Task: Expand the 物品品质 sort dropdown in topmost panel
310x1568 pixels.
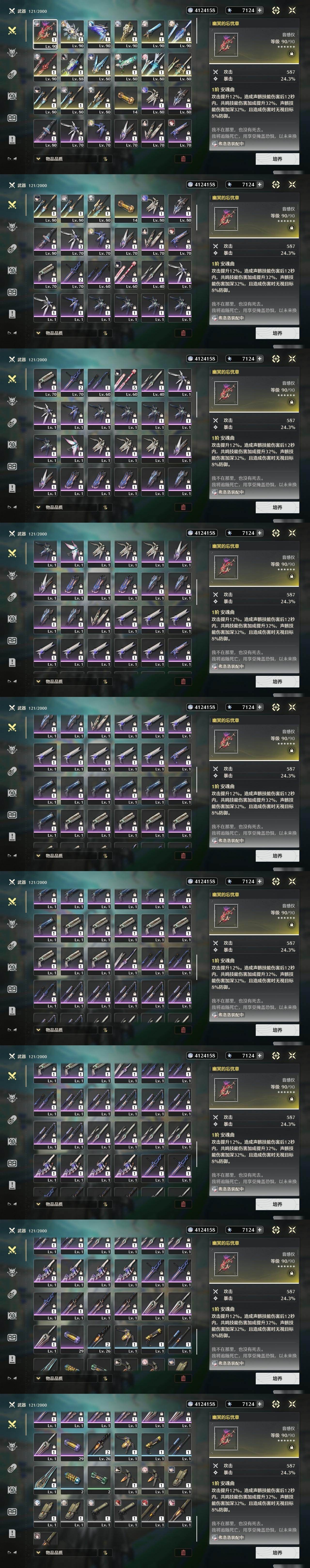Action: click(x=66, y=159)
